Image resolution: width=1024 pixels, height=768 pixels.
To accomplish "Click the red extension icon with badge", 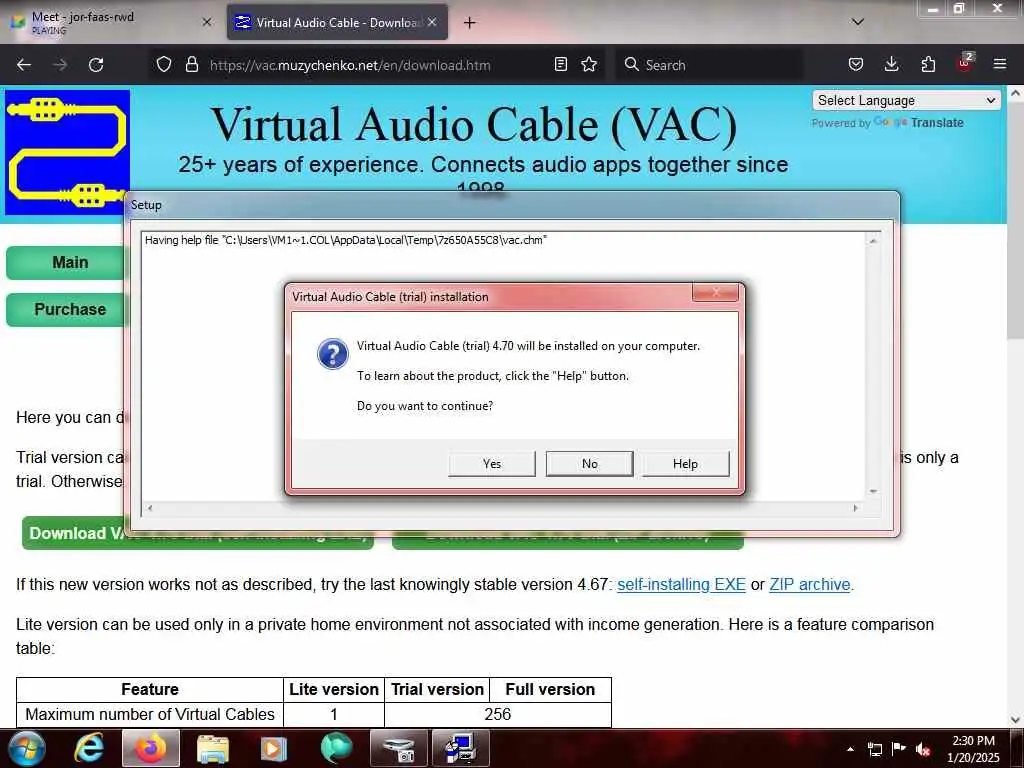I will (965, 63).
